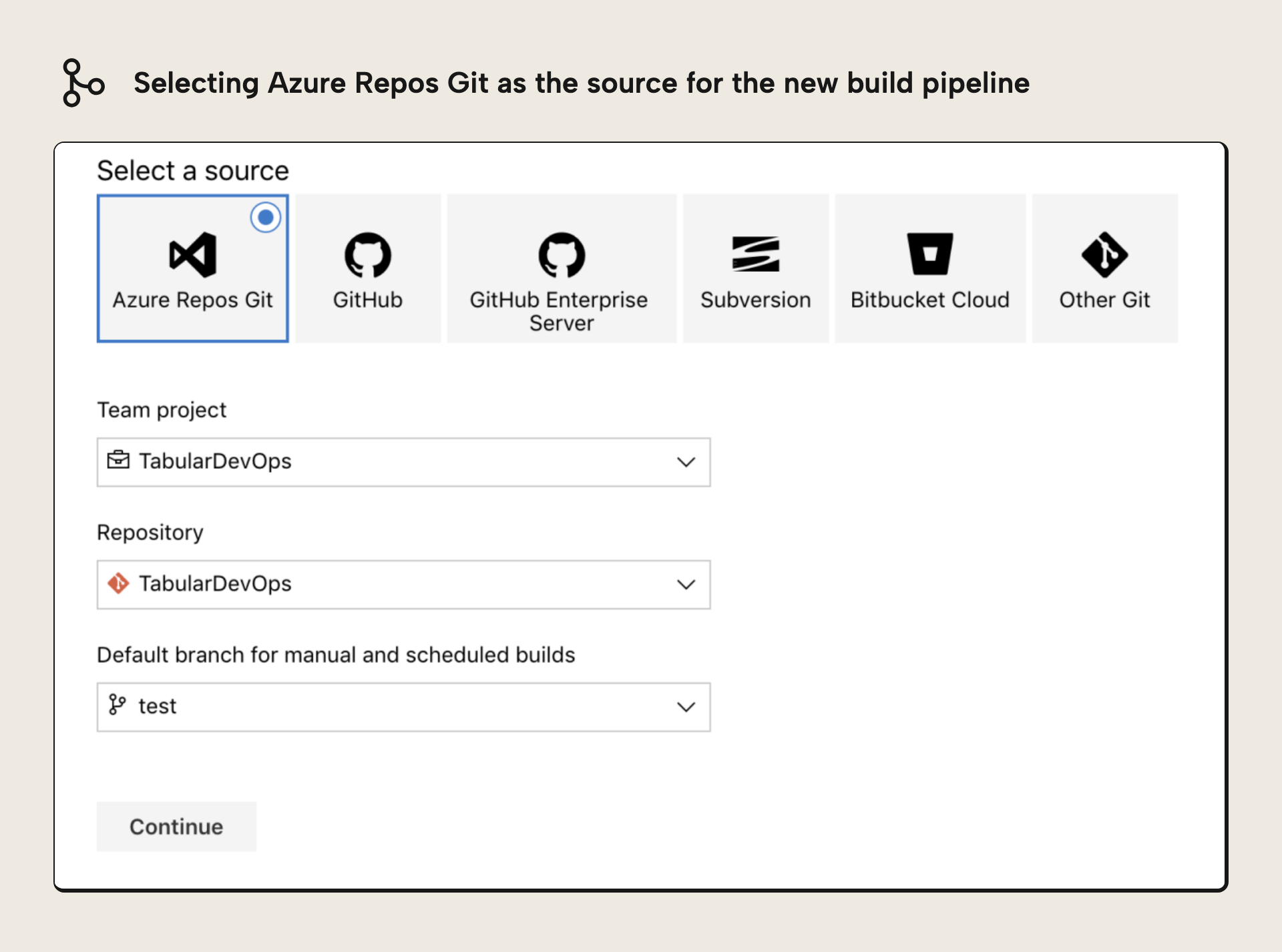Click the TabularDevOps value in Team project
The height and width of the screenshot is (952, 1282).
point(215,461)
